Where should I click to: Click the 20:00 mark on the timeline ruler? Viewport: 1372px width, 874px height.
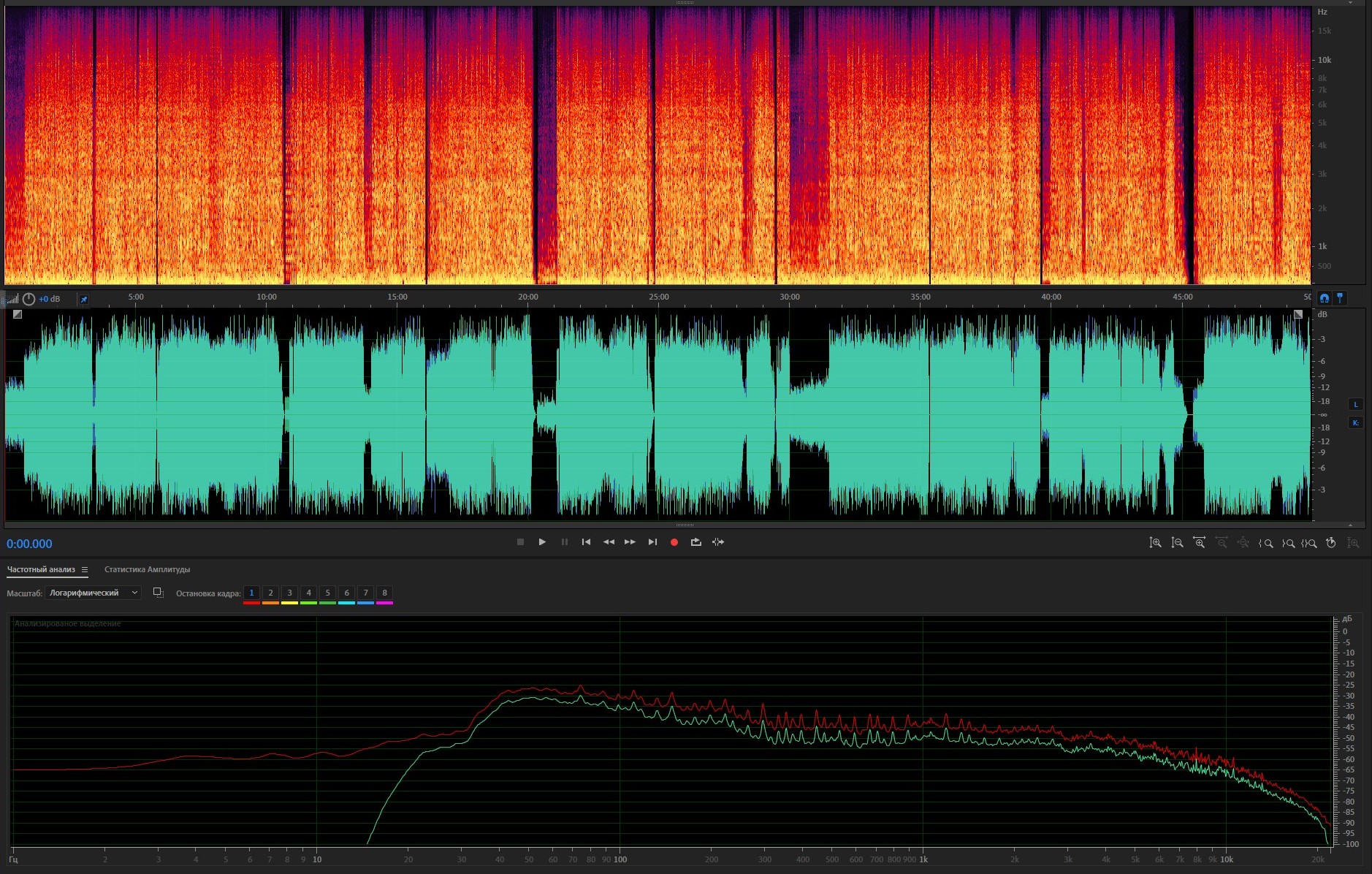click(x=527, y=298)
